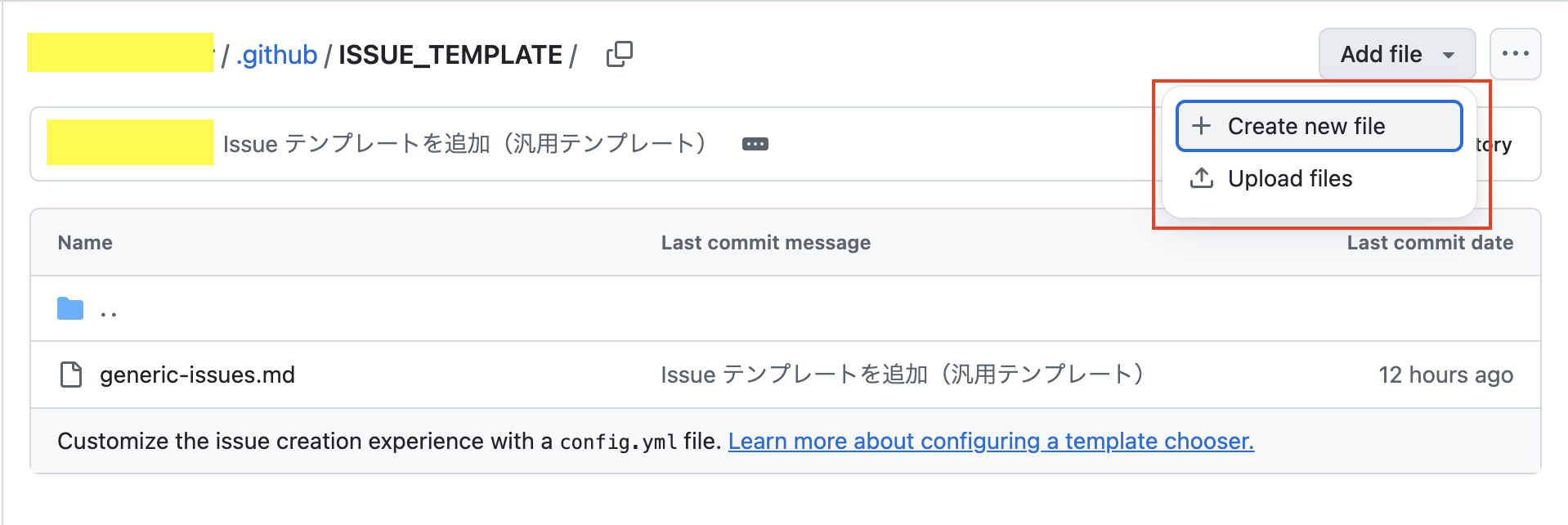Click the ellipsis icon beside commit message
The height and width of the screenshot is (525, 1568).
click(x=755, y=143)
